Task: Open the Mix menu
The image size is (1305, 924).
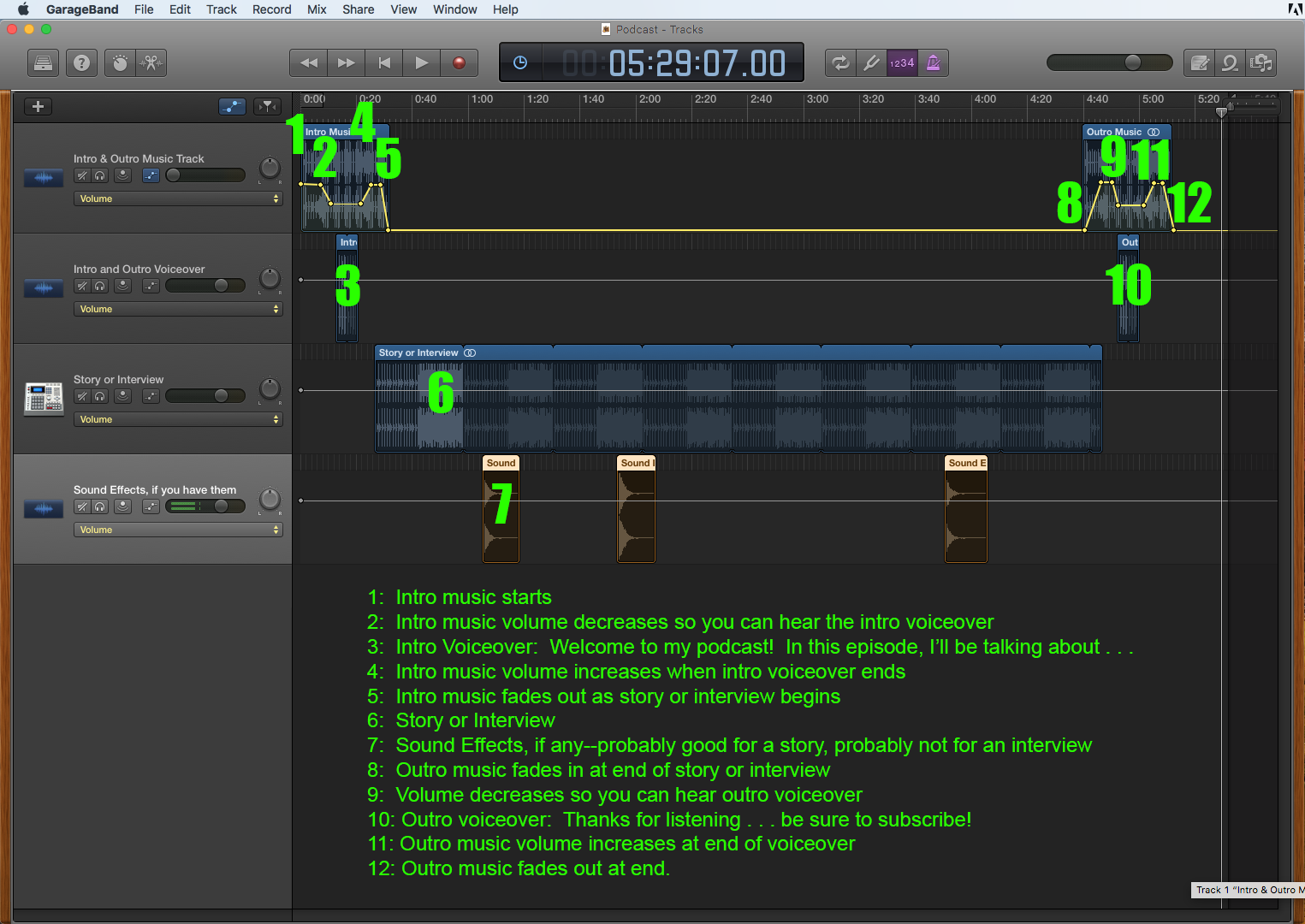Action: (317, 9)
